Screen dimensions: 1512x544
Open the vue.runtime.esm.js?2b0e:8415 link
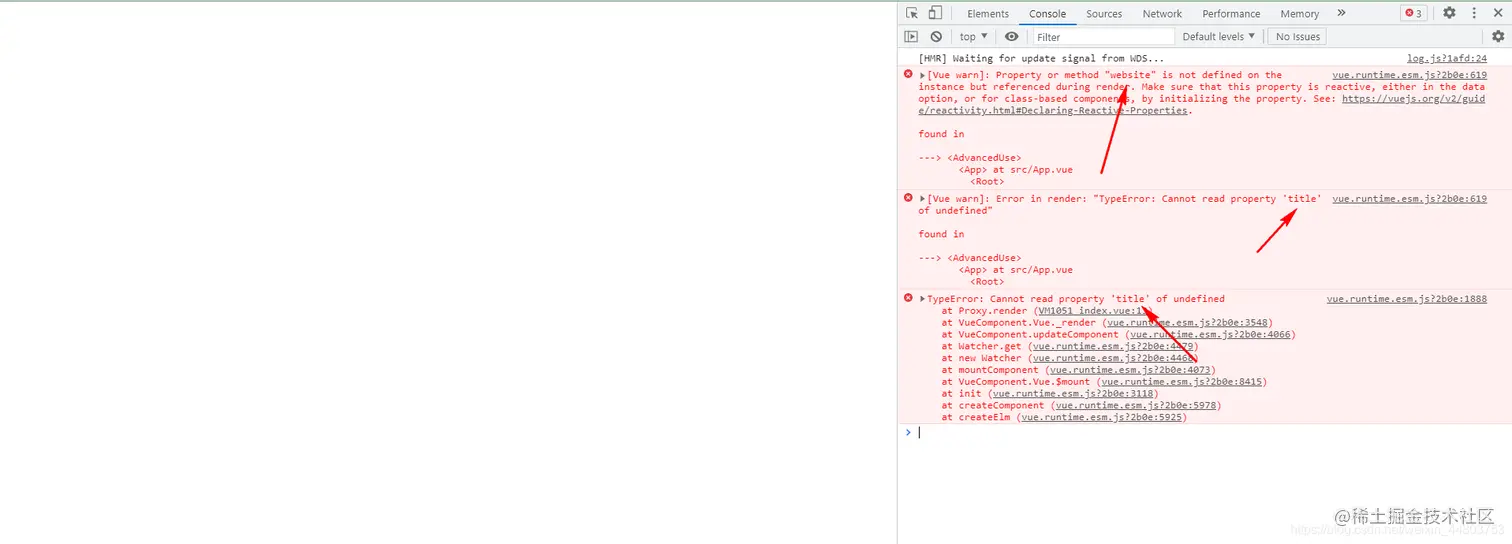(1182, 382)
